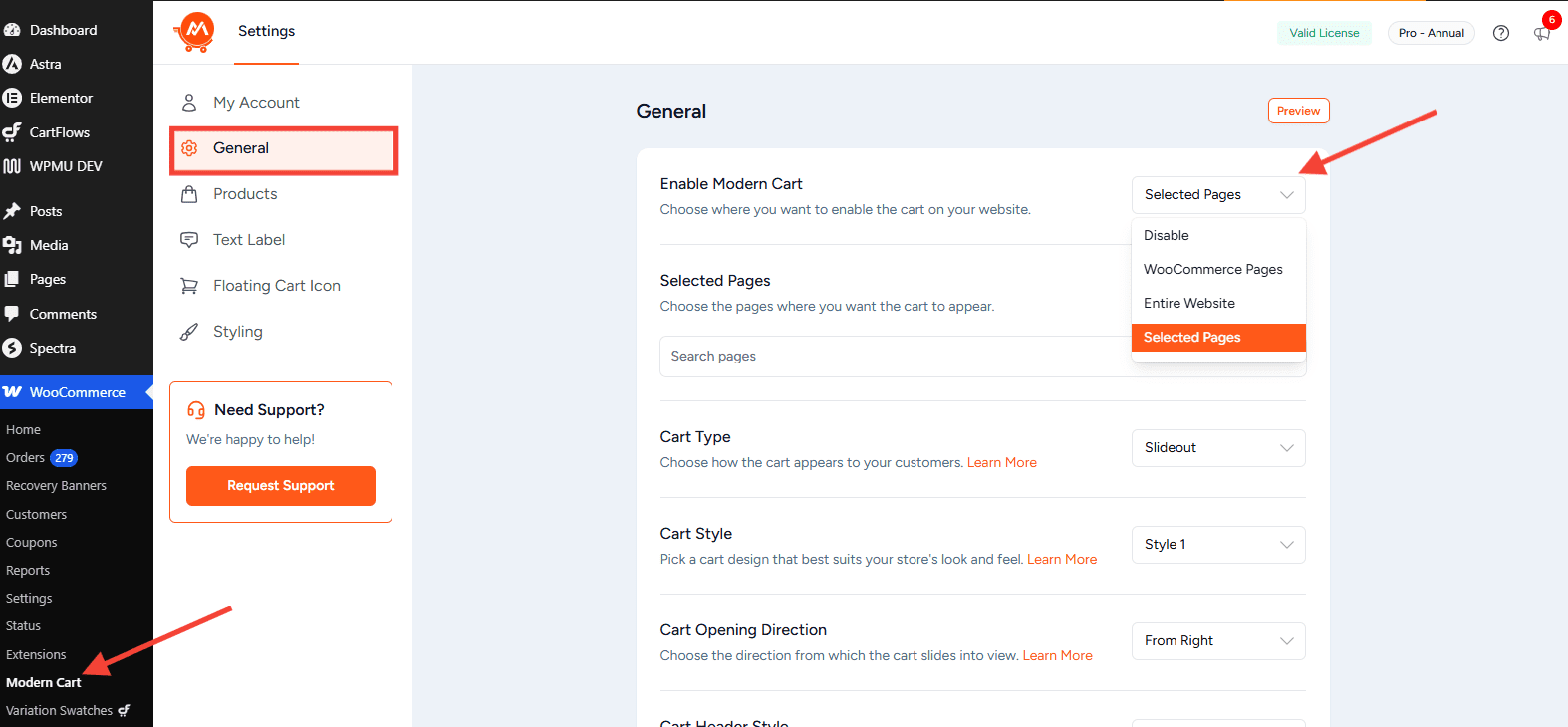1568x727 pixels.
Task: Click the Text Label speech icon
Action: (189, 240)
